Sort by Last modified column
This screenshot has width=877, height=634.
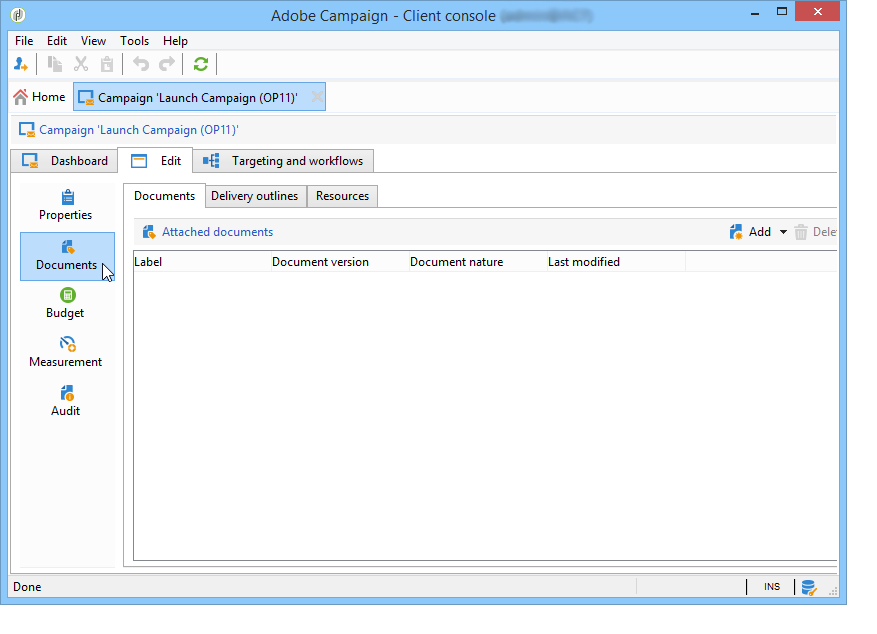tap(616, 262)
